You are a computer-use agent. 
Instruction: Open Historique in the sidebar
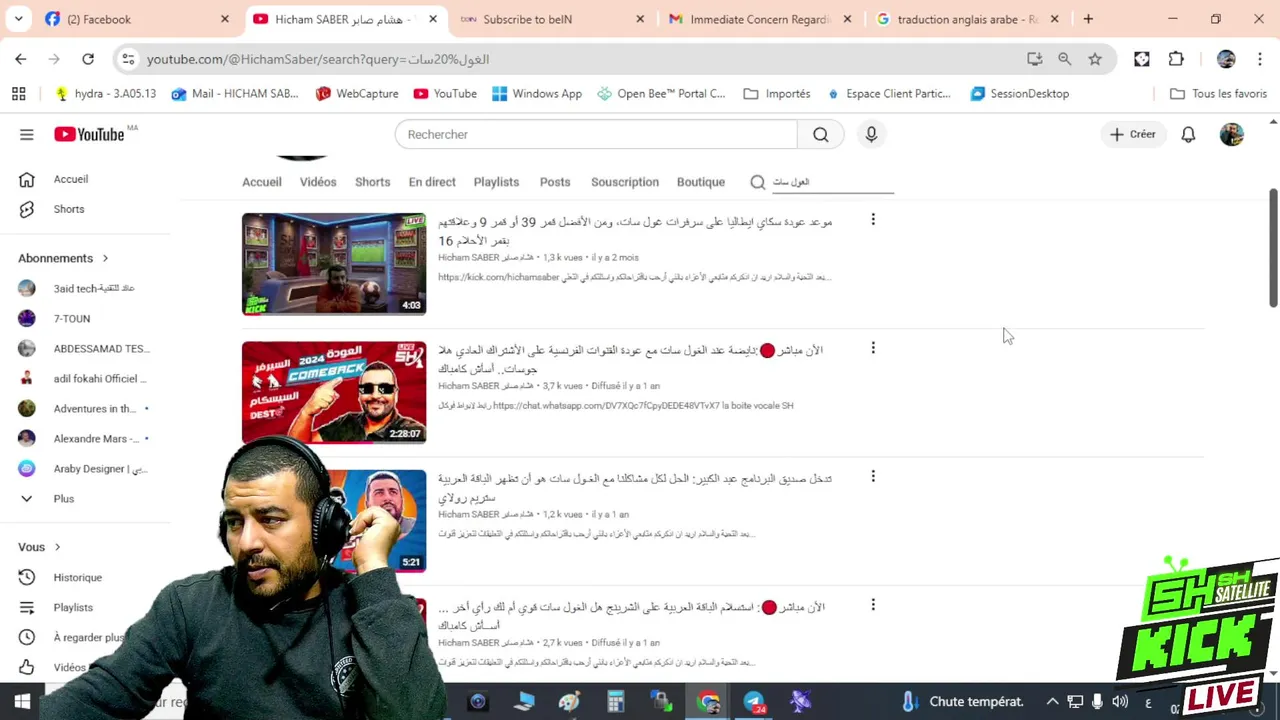78,577
